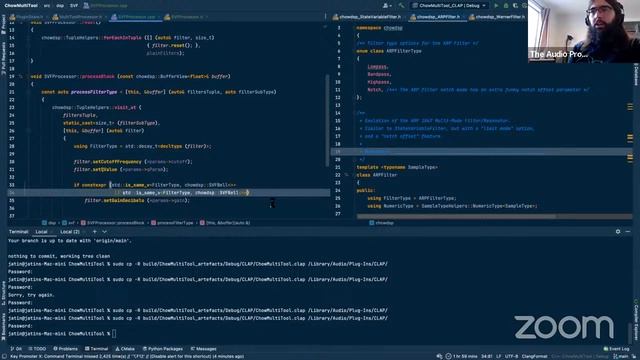Toggle tool window bars icon in bottom-left corner
Image resolution: width=640 pixels, height=360 pixels.
3,356
